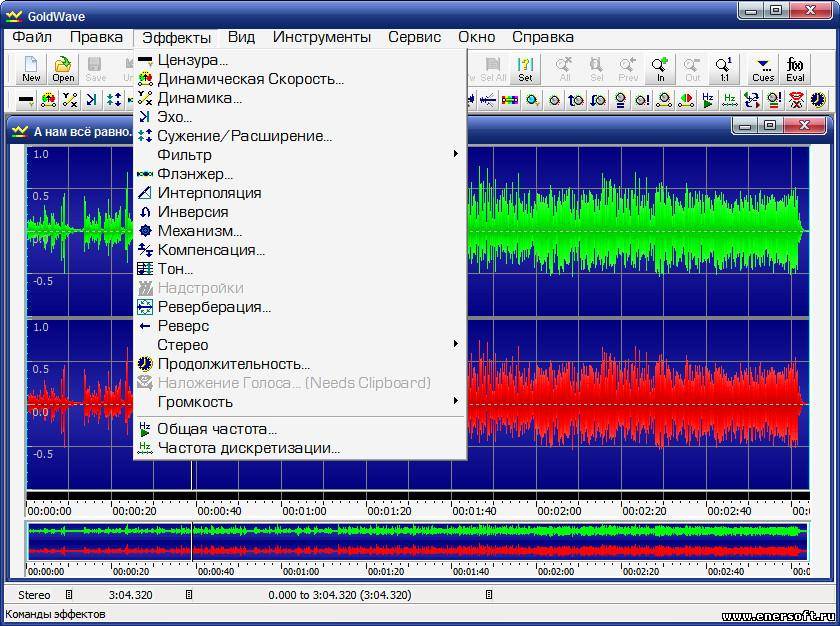Expand the Громкость submenu arrow
The width and height of the screenshot is (840, 626).
tap(456, 401)
